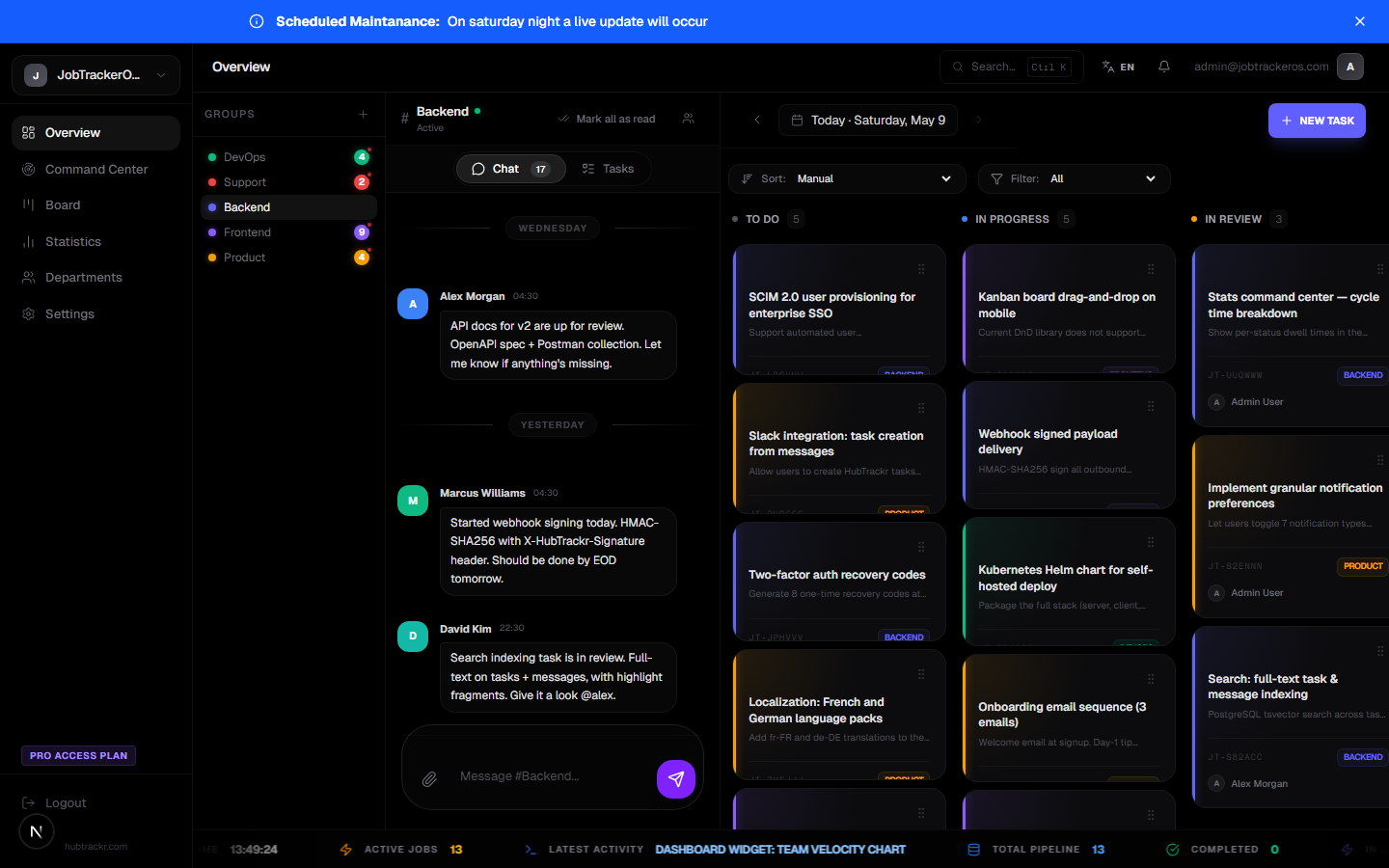Screen dimensions: 1389x868
Task: Click the COMPLETED checkmark icon
Action: (x=1173, y=850)
